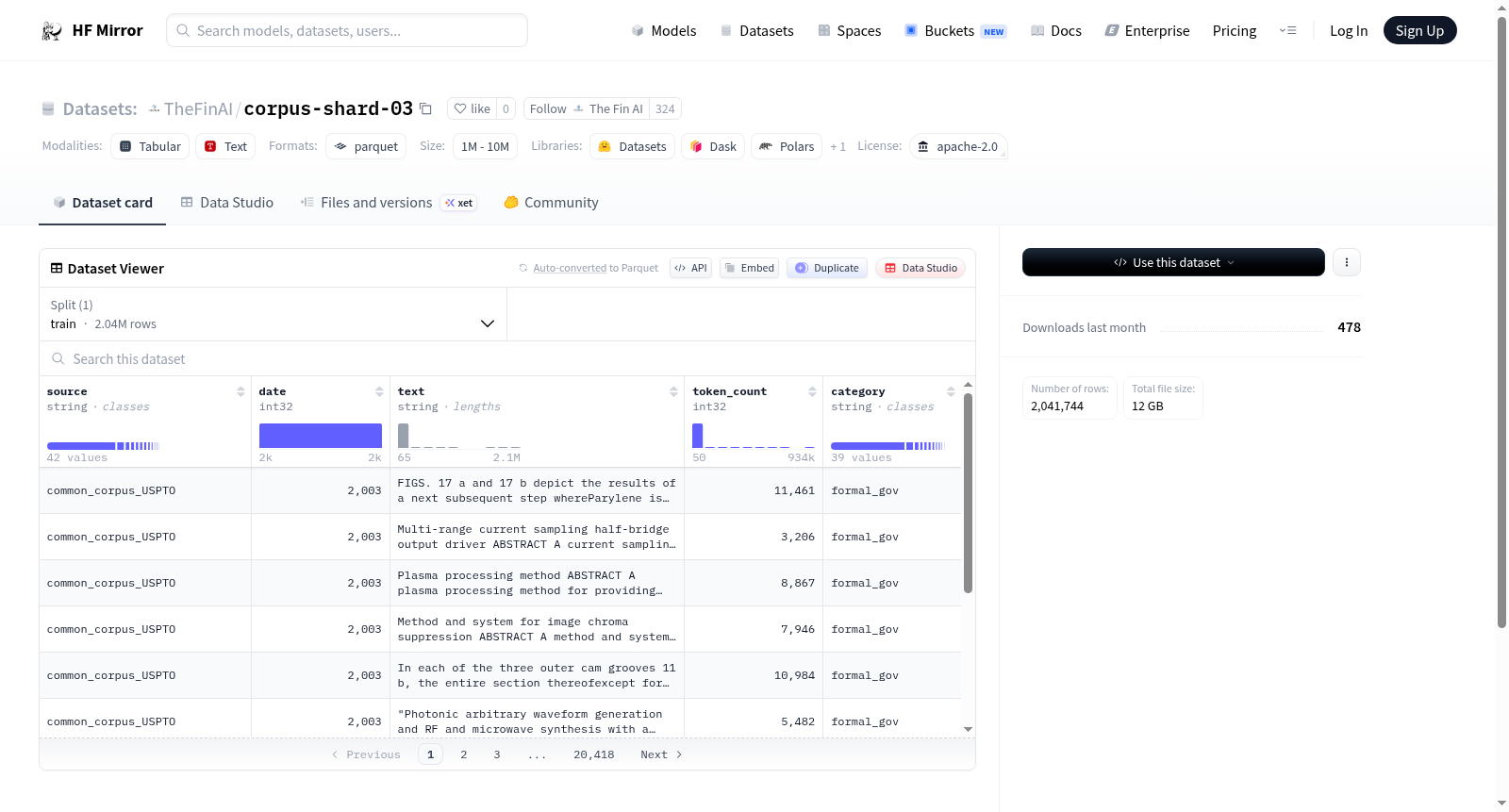Click the token_count distribution histogram

[754, 436]
